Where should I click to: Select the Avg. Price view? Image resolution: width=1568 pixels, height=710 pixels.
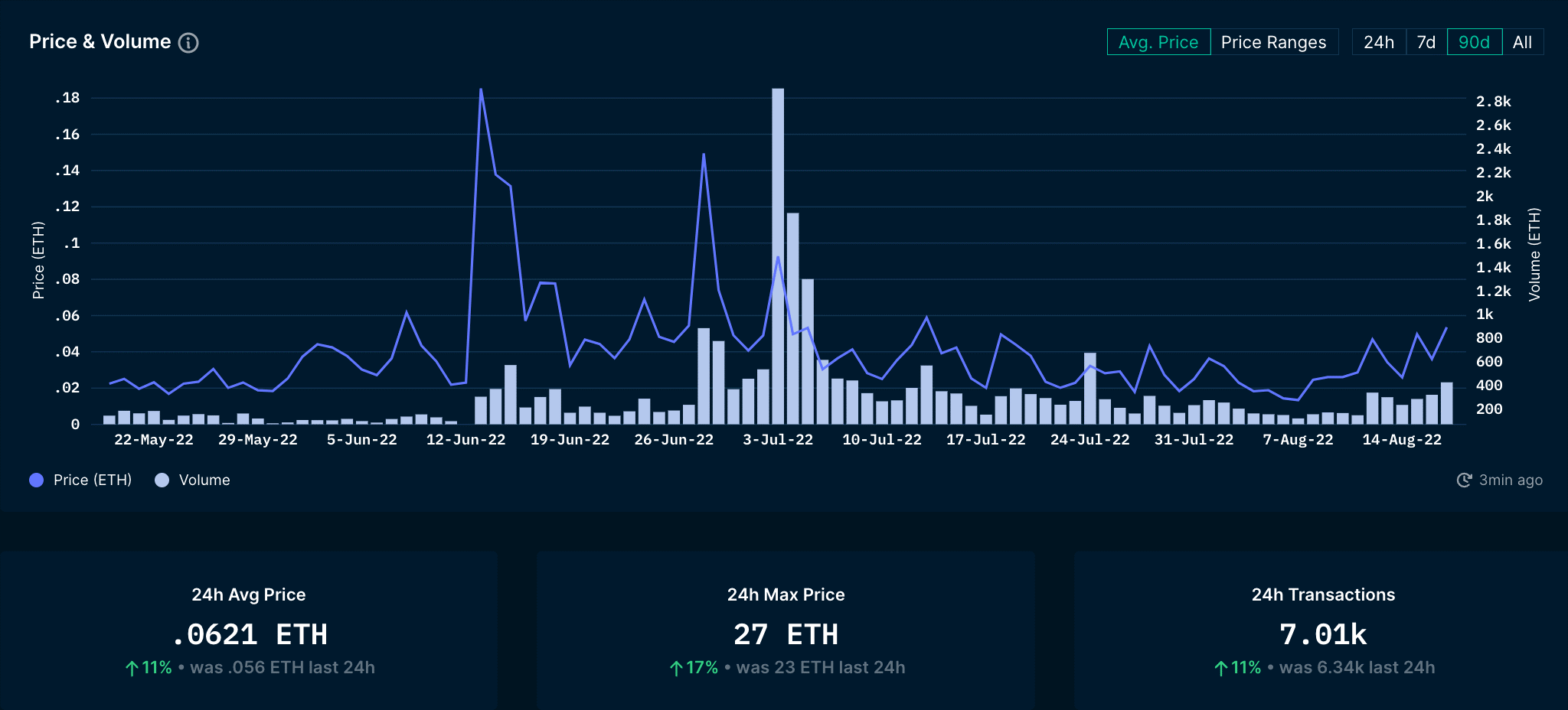[x=1158, y=42]
